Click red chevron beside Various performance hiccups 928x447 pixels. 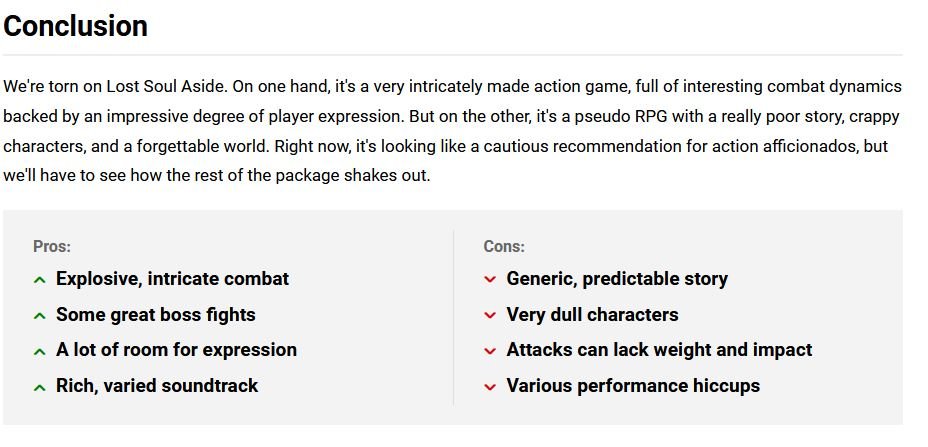click(489, 387)
